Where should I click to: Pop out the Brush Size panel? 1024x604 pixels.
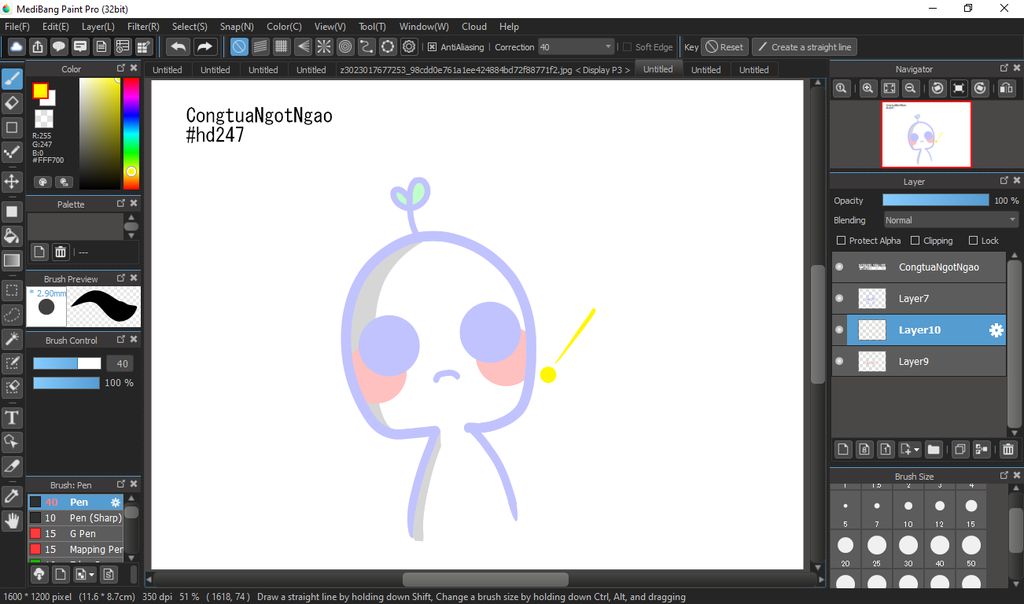tap(1004, 475)
